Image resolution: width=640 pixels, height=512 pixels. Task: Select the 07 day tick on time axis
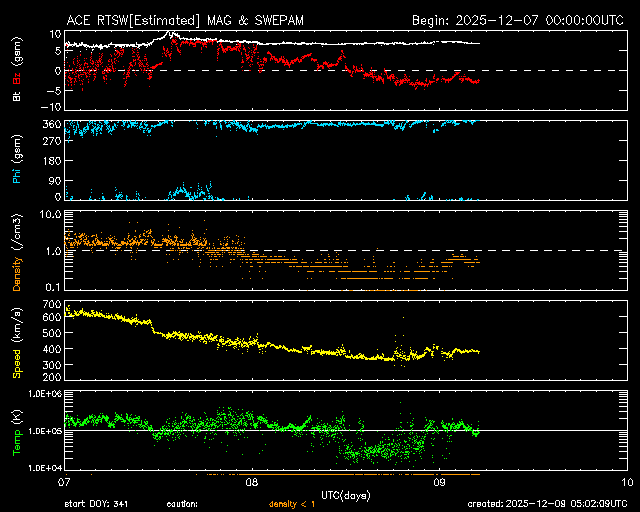click(64, 482)
